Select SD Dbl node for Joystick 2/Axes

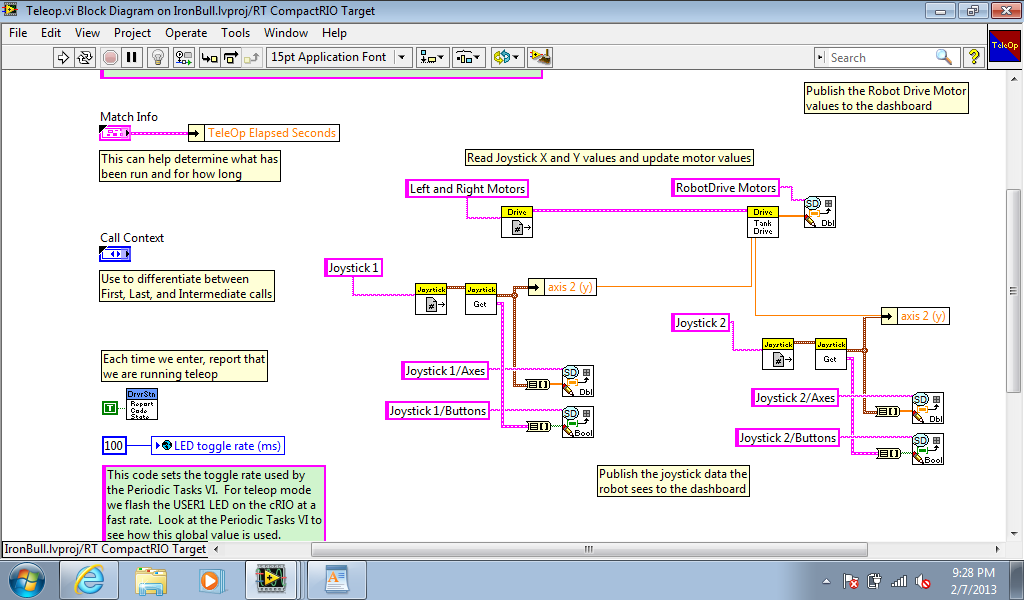928,408
